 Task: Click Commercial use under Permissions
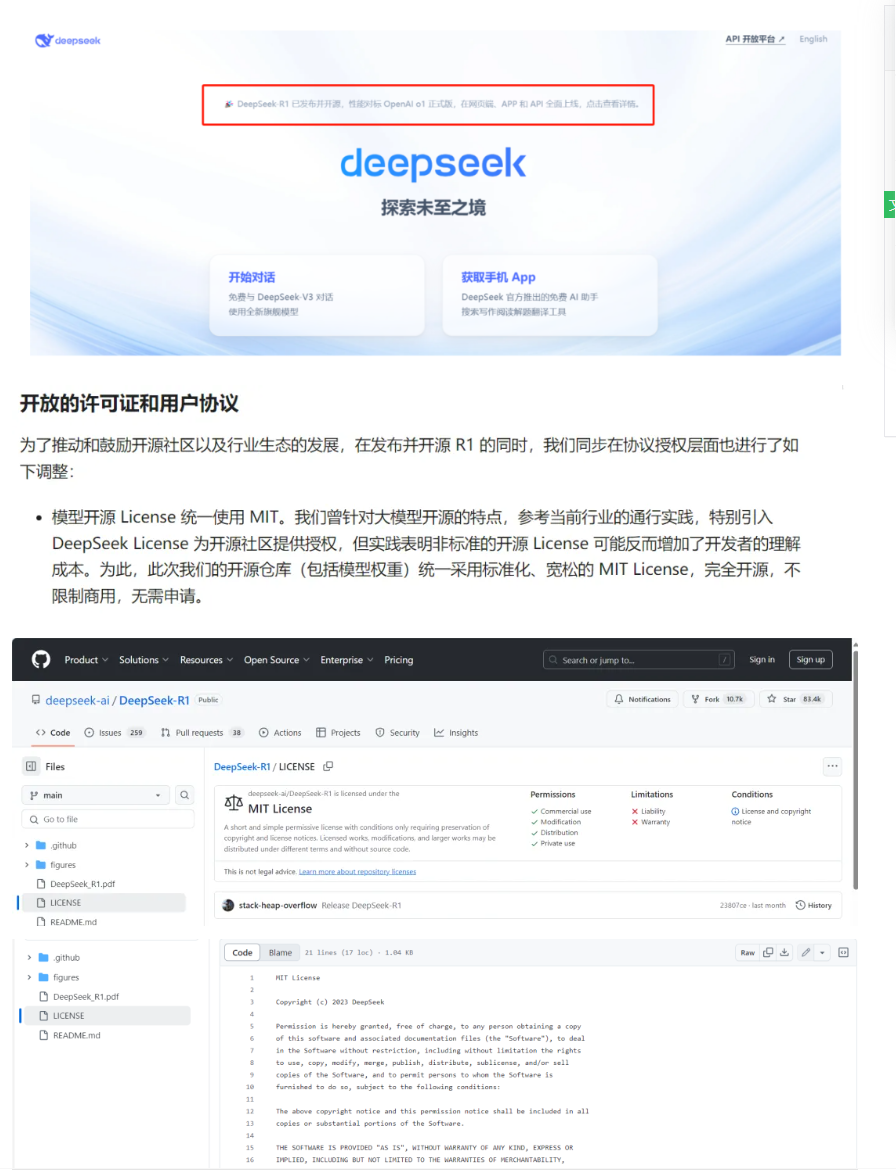tap(566, 812)
